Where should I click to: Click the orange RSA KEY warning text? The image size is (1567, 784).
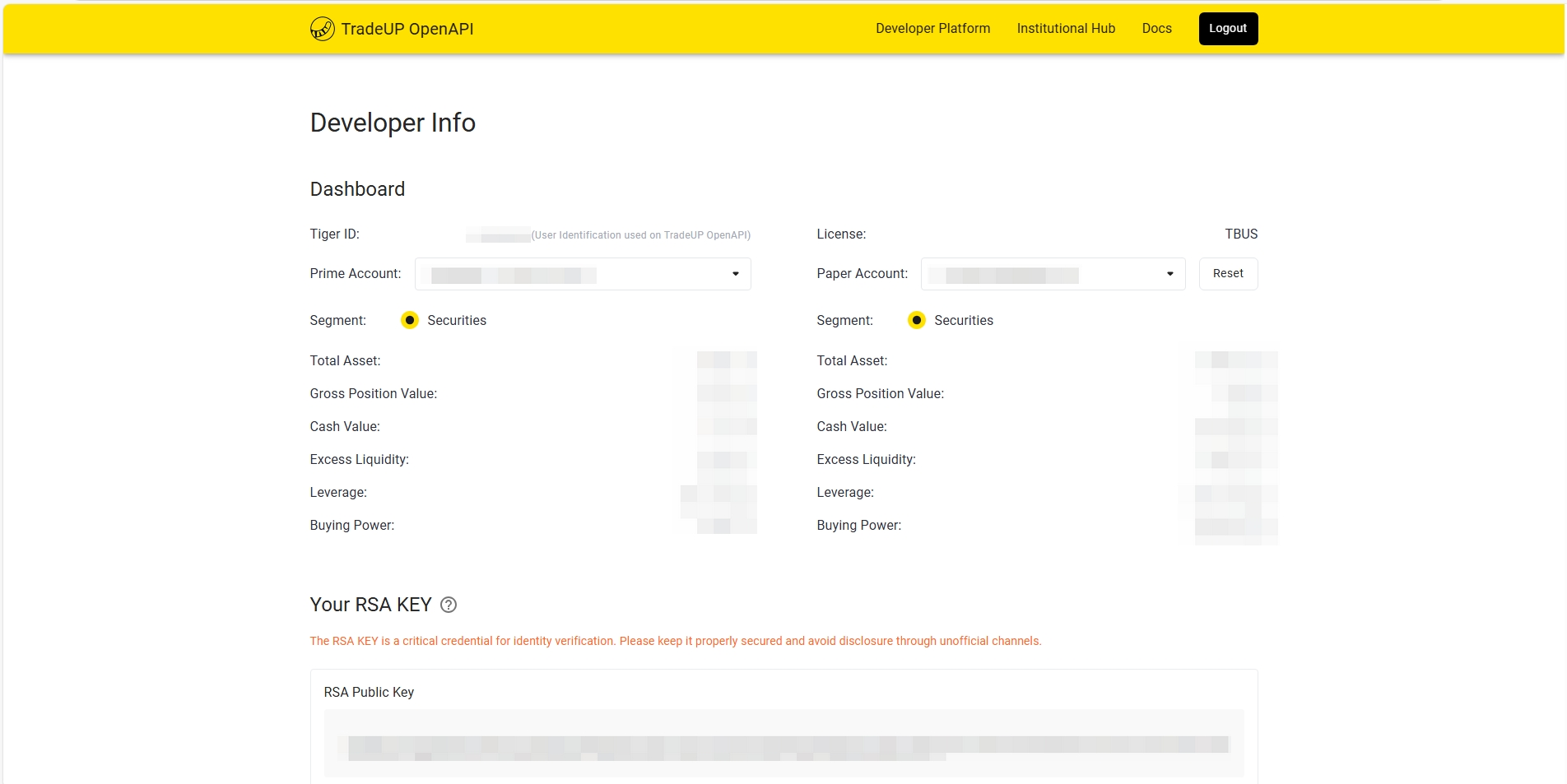point(676,641)
